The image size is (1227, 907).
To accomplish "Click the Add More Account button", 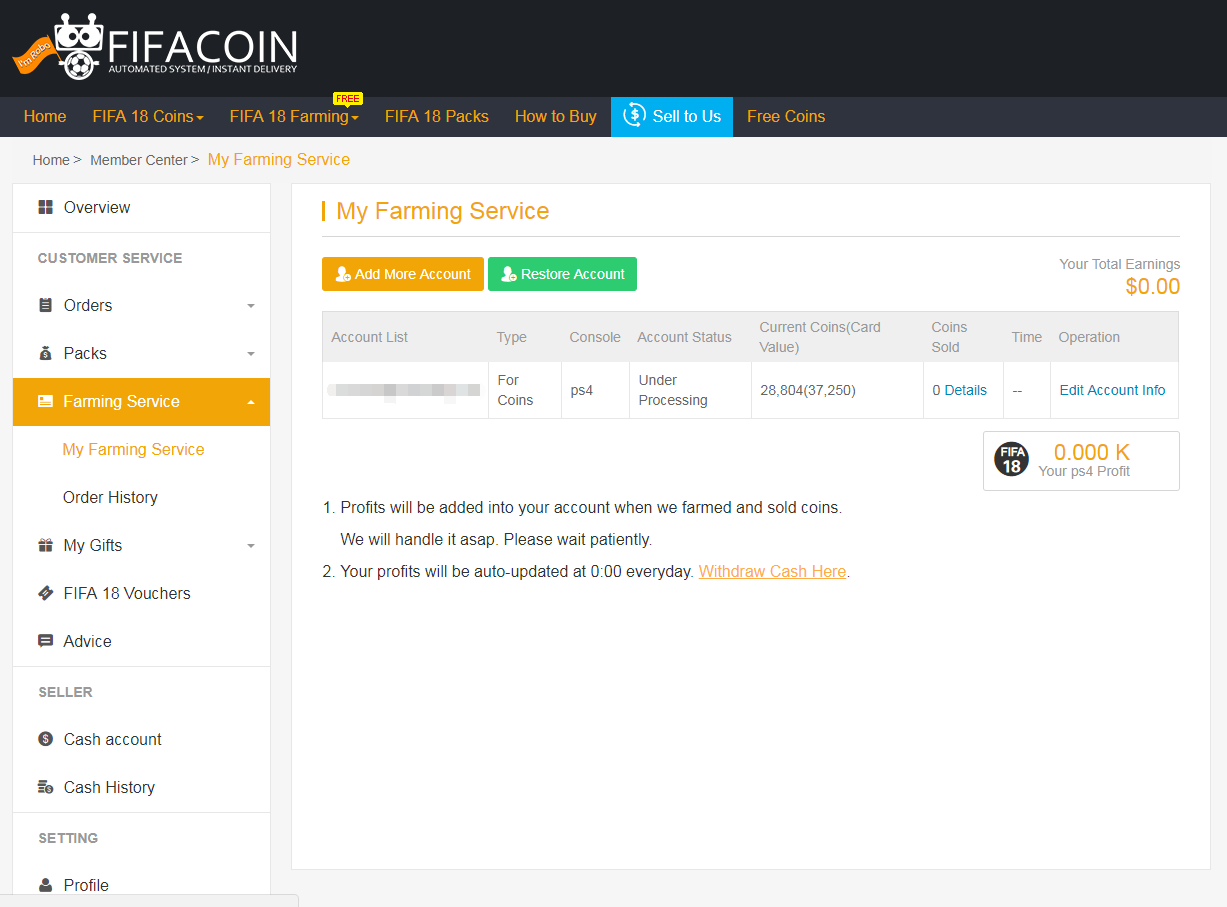I will pyautogui.click(x=403, y=274).
